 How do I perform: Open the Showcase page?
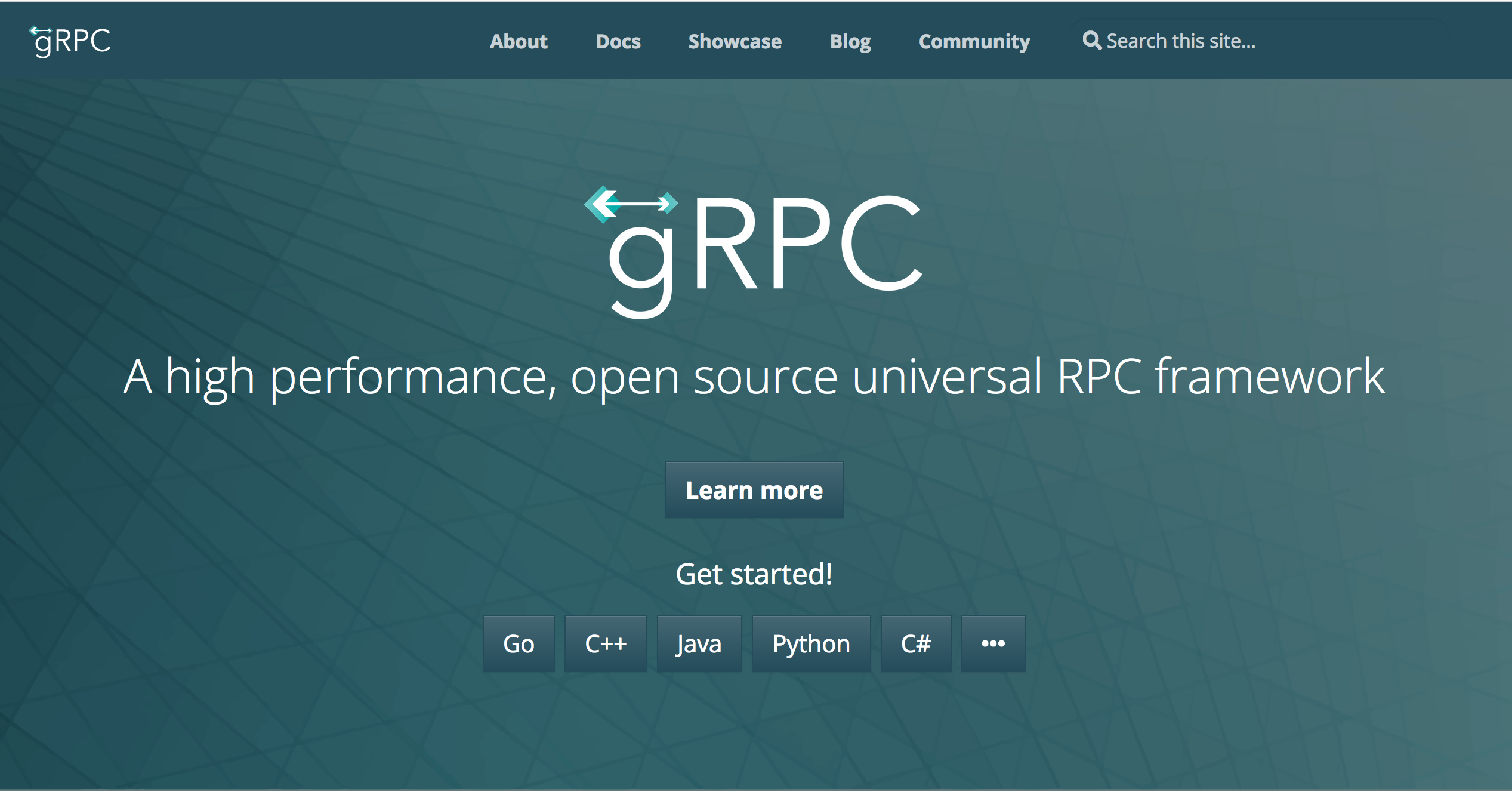click(x=735, y=41)
